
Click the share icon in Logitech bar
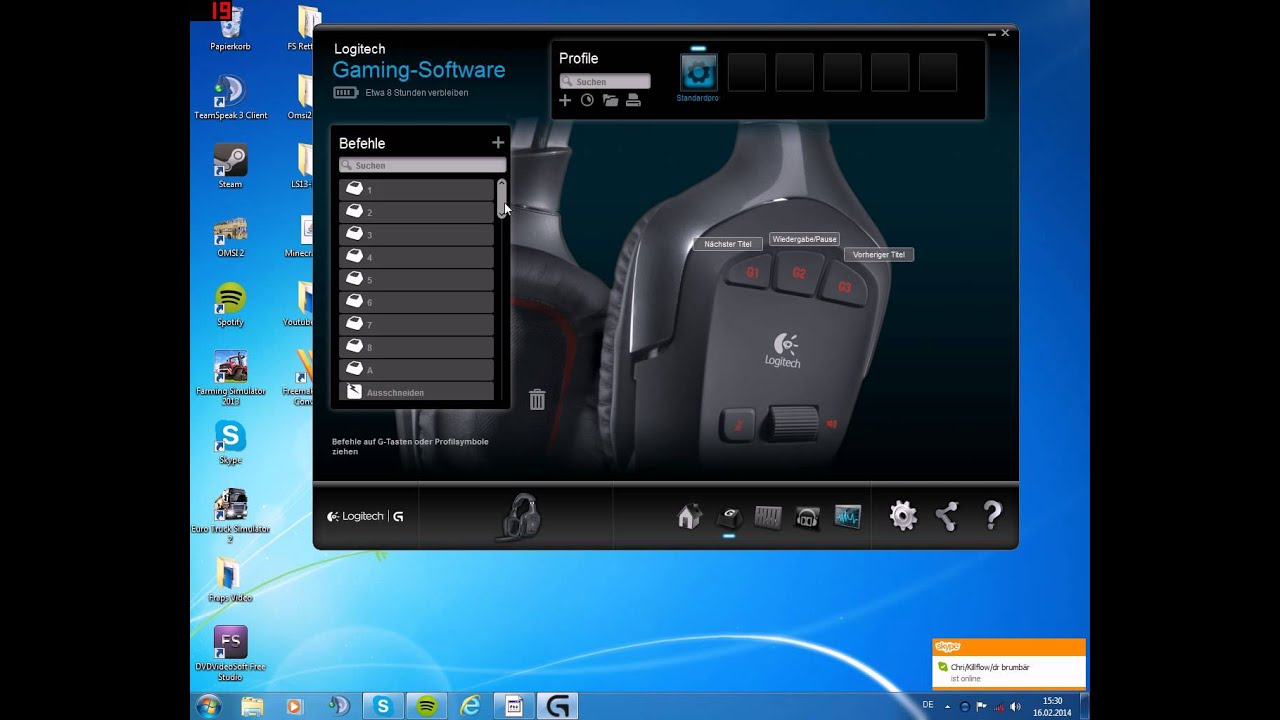click(x=947, y=516)
